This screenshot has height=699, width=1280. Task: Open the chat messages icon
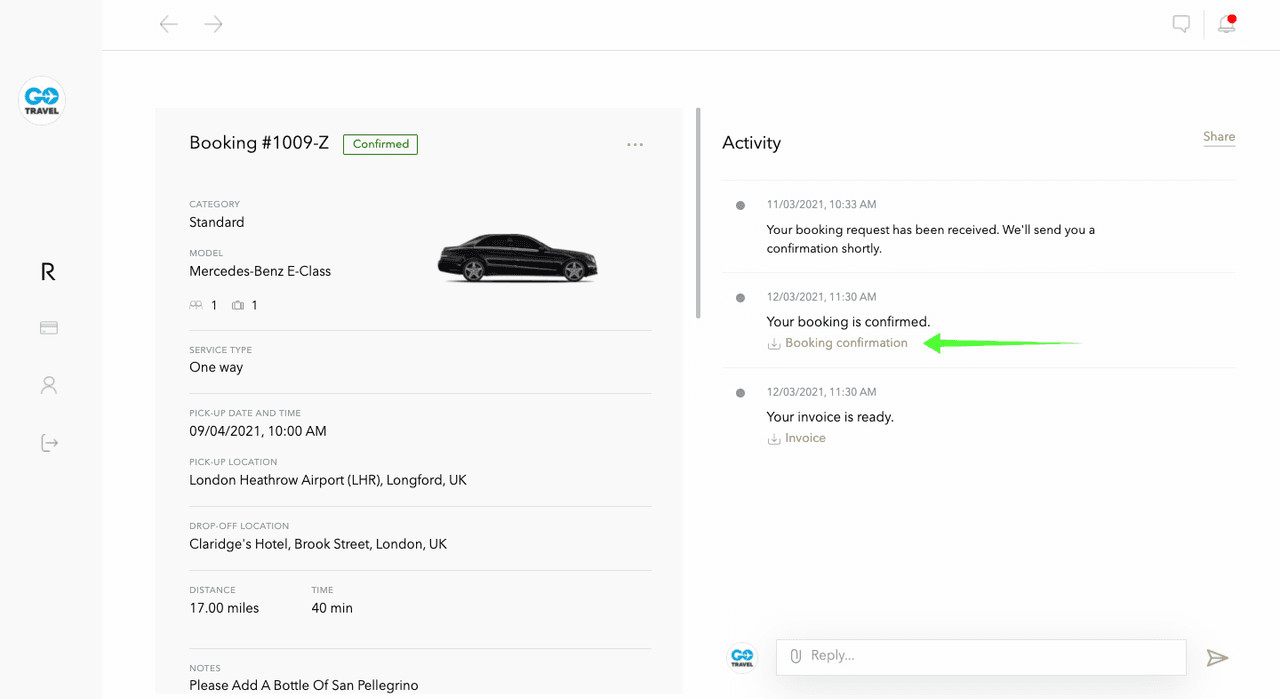tap(1181, 24)
